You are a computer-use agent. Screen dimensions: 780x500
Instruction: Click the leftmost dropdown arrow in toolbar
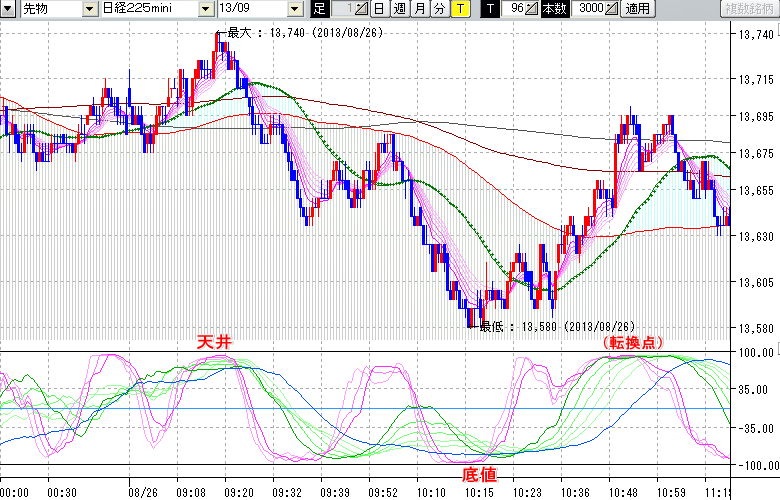pos(8,9)
